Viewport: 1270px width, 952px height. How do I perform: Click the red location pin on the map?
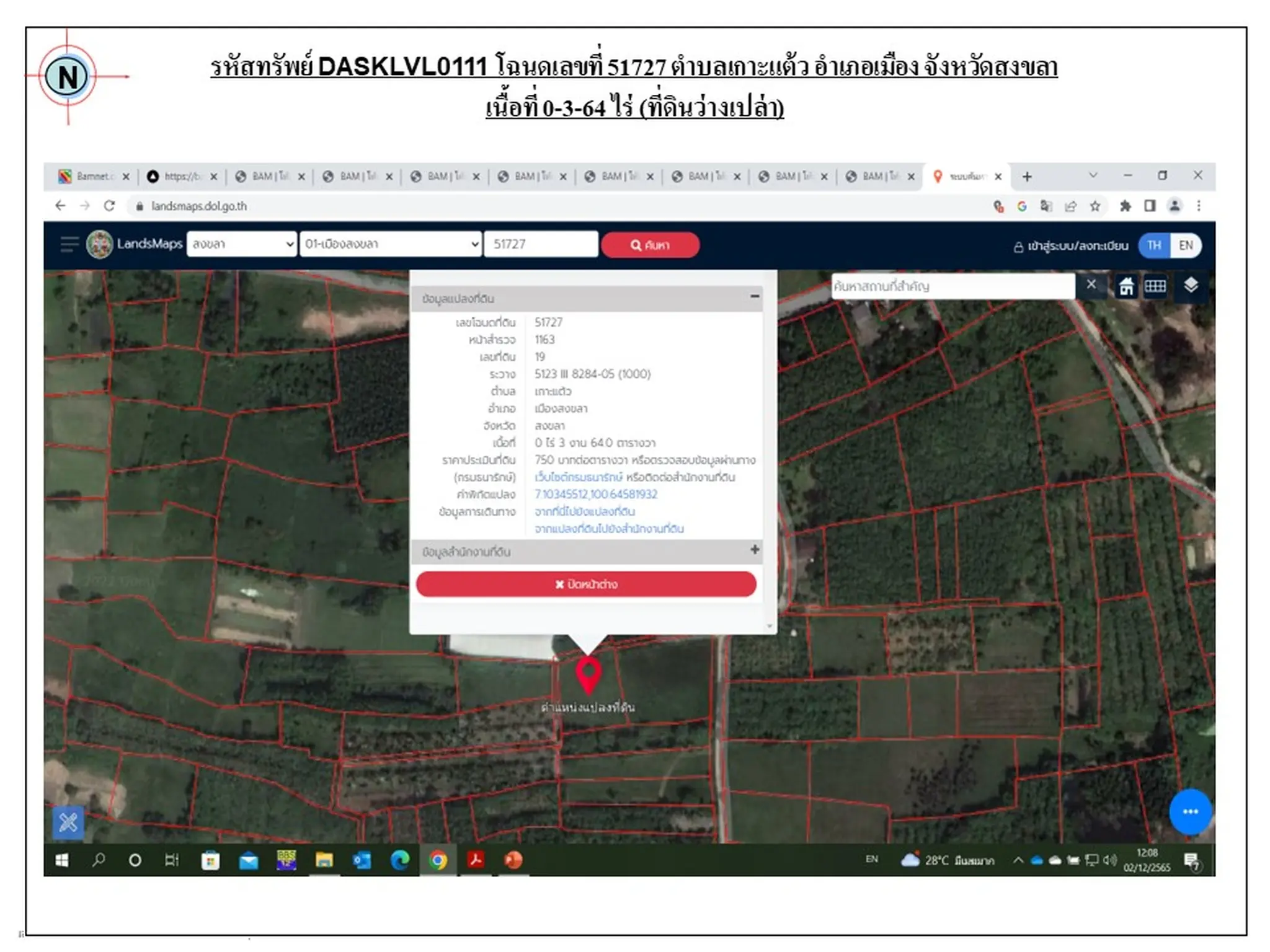pyautogui.click(x=588, y=676)
